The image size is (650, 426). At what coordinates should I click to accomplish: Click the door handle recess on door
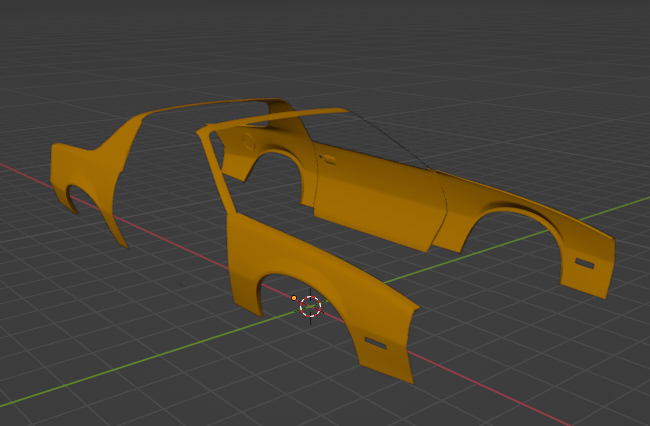(x=330, y=159)
